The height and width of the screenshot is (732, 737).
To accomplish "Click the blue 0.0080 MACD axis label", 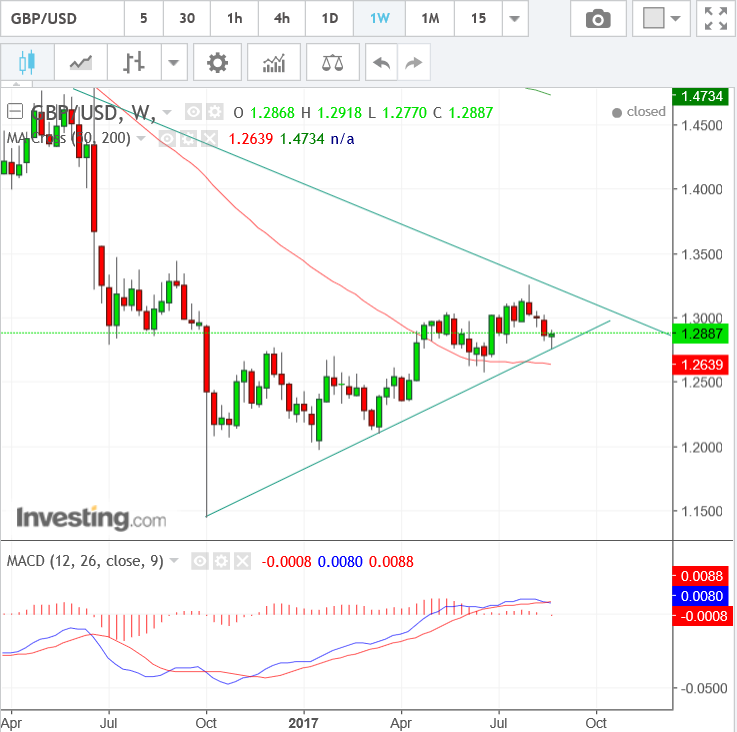I will click(x=701, y=596).
